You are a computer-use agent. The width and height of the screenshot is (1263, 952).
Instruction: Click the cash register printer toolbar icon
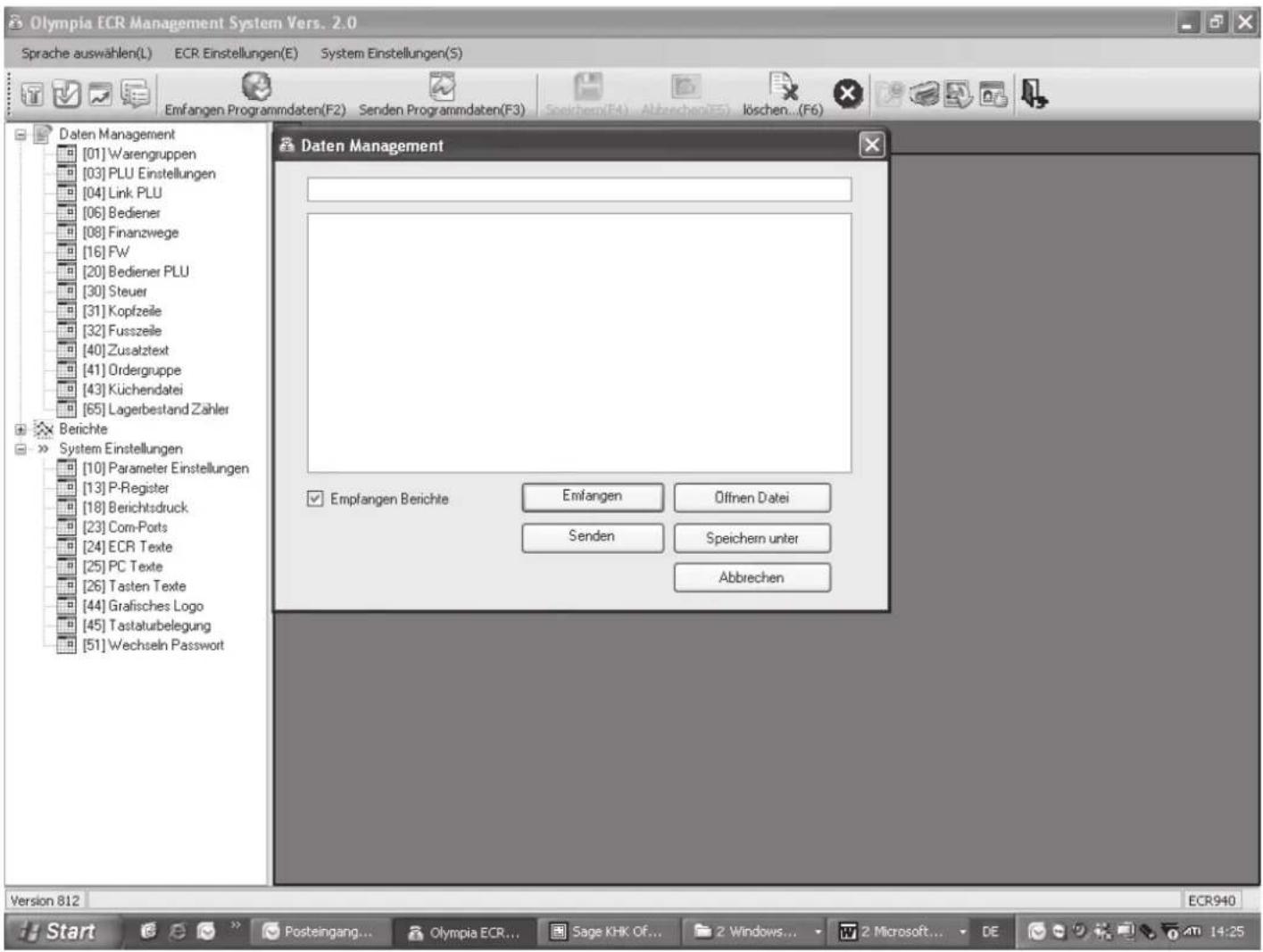[x=925, y=94]
